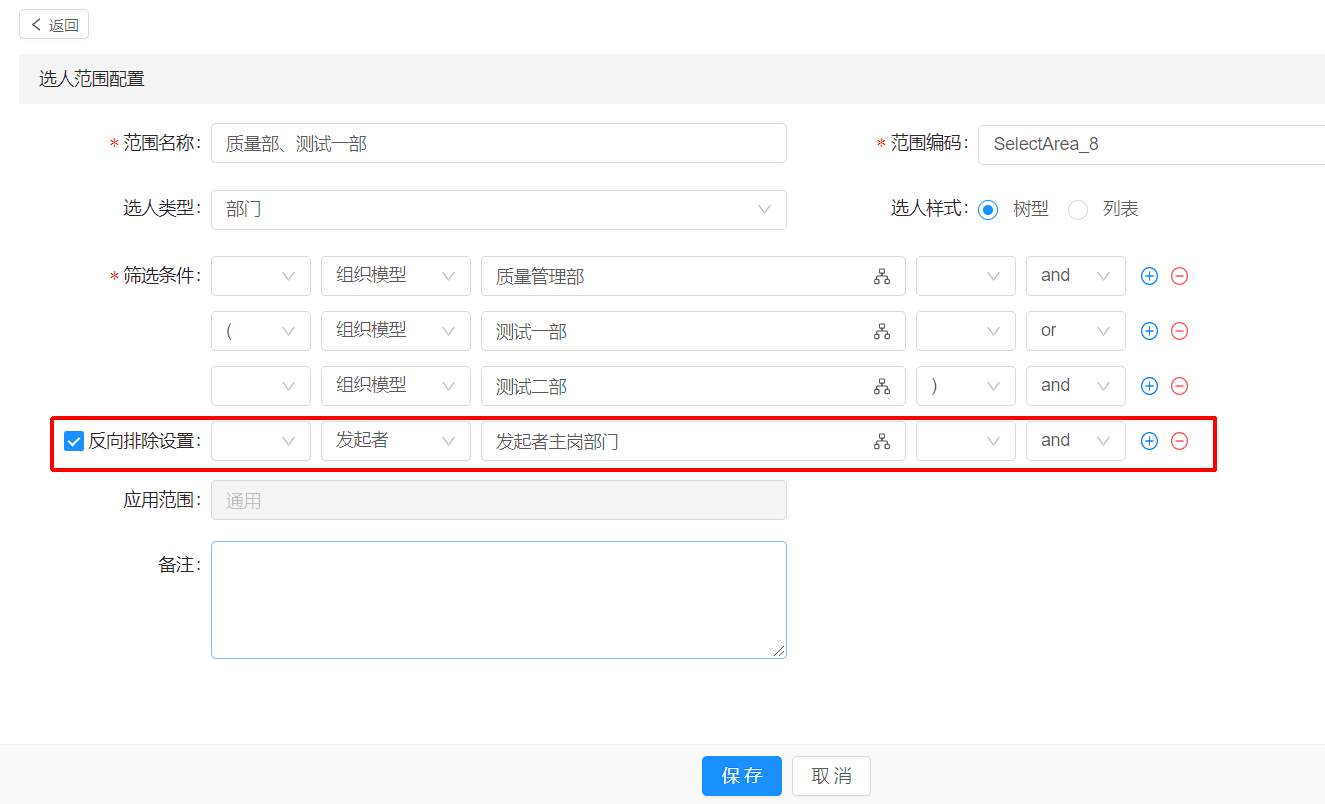
Task: Open the org tree picker icon for 测试二部
Action: coord(882,387)
